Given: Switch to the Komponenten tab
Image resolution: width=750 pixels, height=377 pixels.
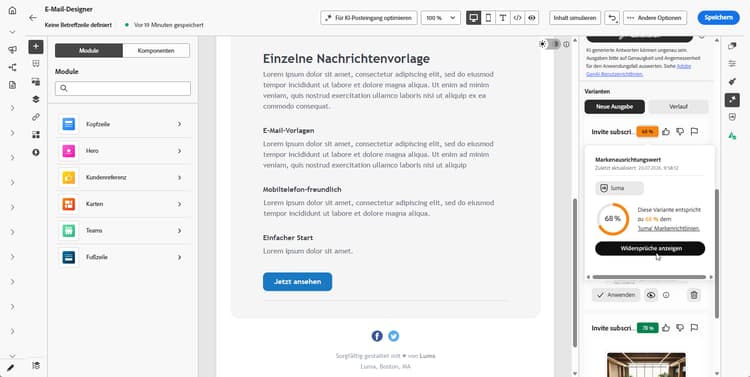Looking at the screenshot, I should point(156,51).
